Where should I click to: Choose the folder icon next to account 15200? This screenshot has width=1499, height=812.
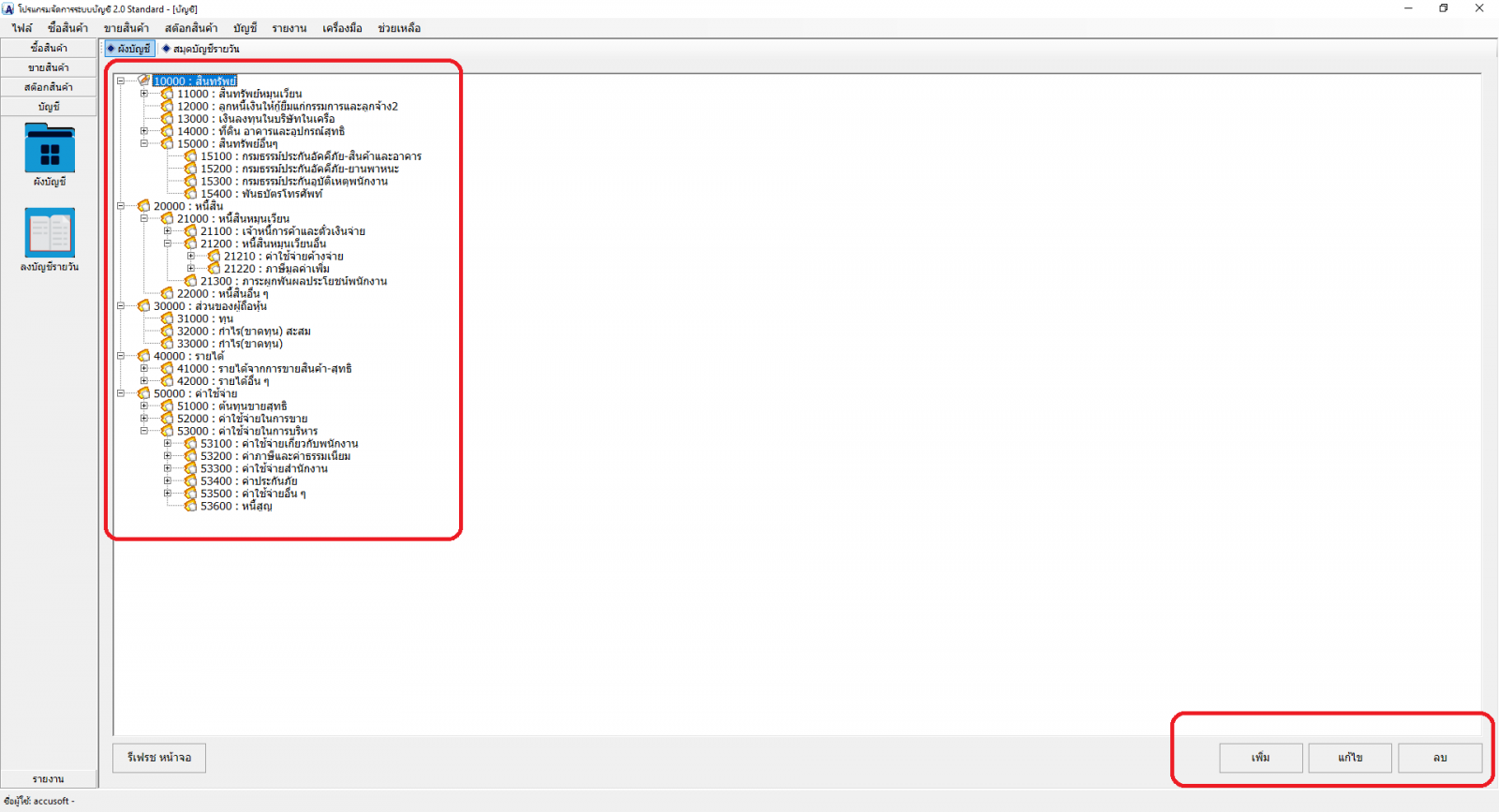pos(190,169)
